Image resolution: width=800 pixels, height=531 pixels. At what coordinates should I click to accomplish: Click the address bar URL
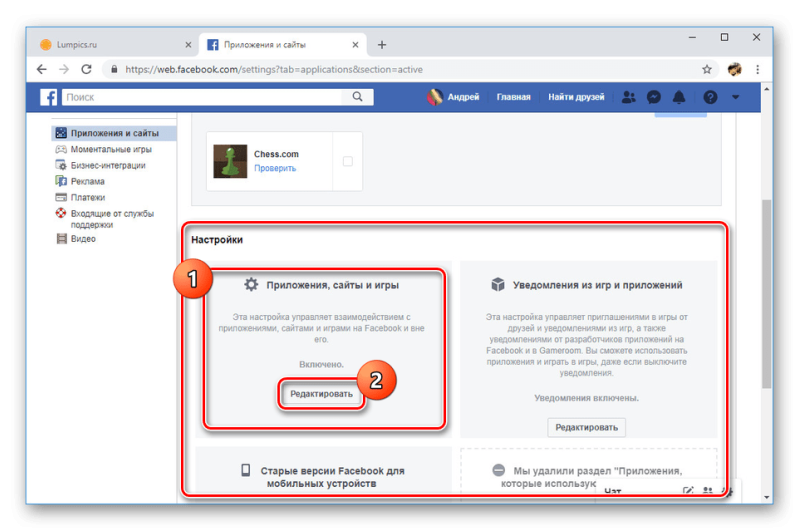[274, 69]
